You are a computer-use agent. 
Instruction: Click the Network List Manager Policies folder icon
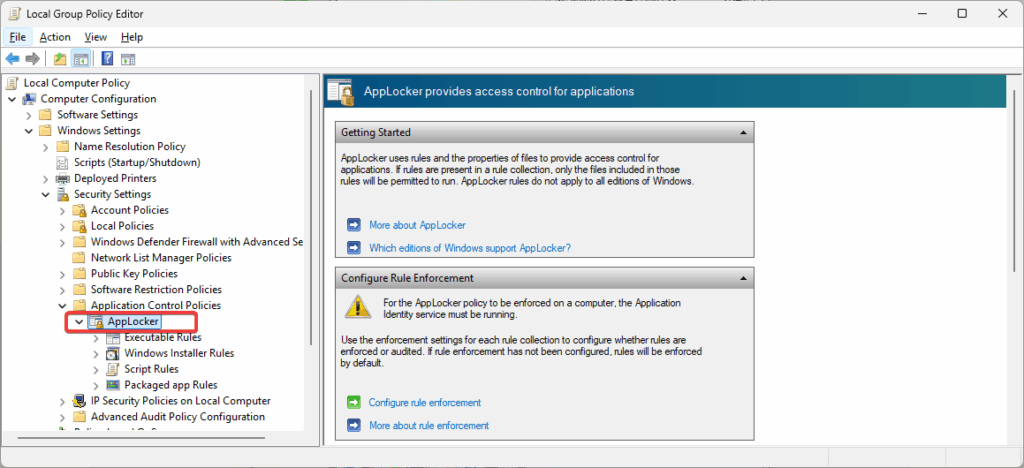pyautogui.click(x=80, y=258)
